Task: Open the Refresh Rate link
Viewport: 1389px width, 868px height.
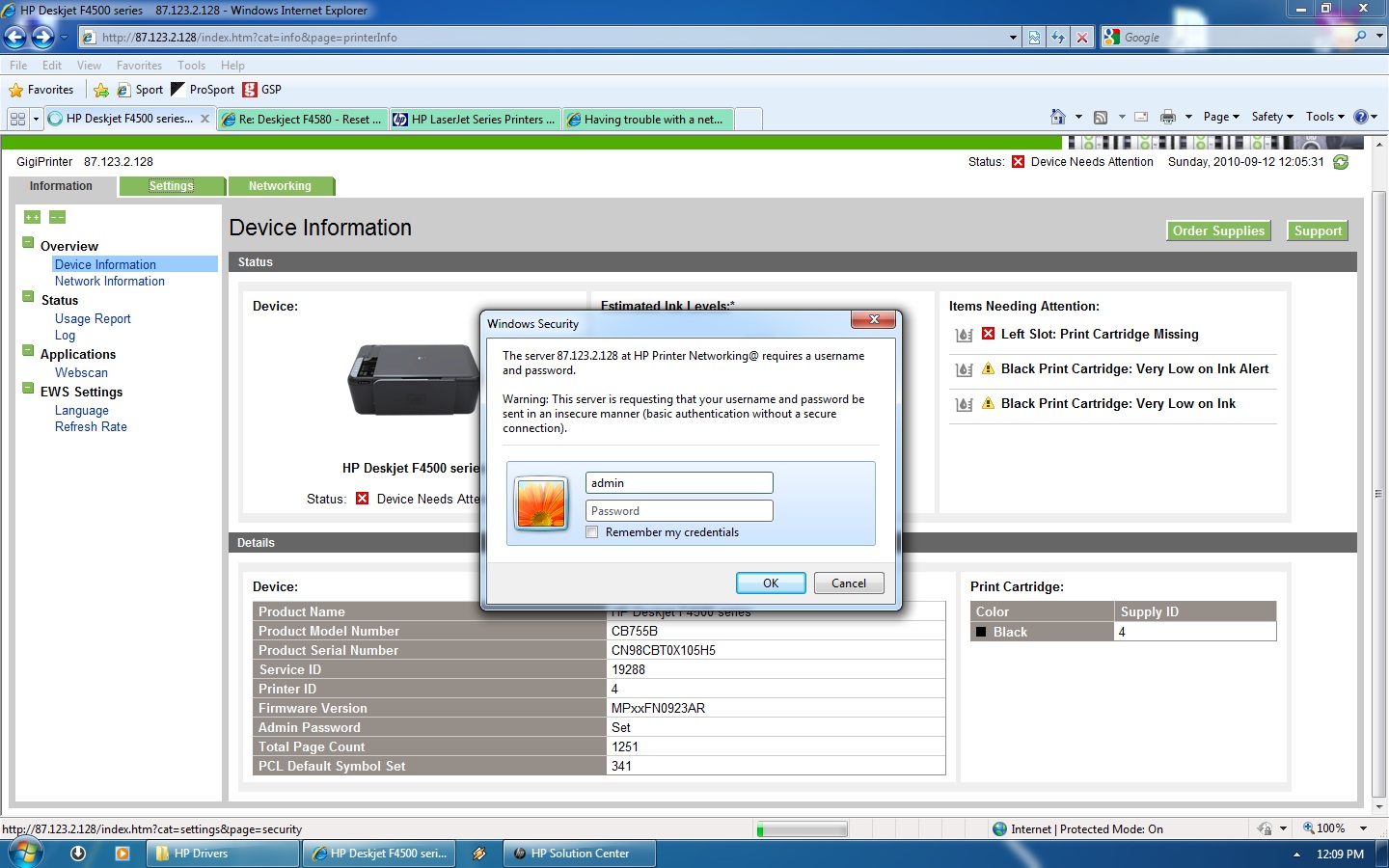Action: 91,427
